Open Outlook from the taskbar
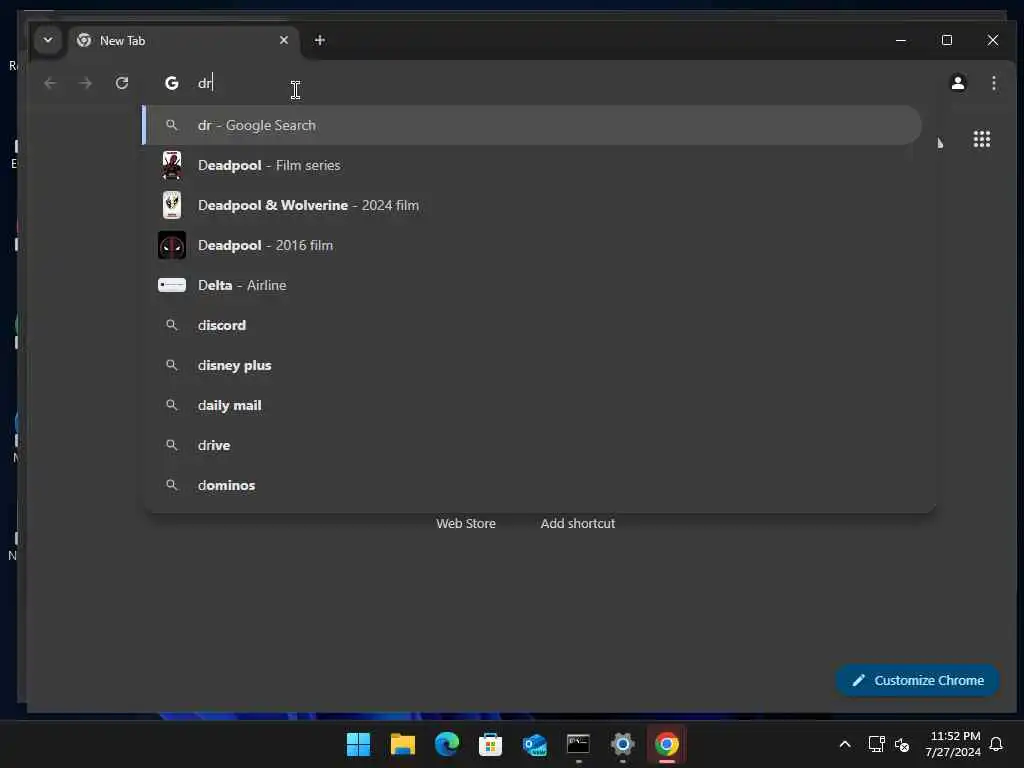The width and height of the screenshot is (1024, 768). (535, 744)
